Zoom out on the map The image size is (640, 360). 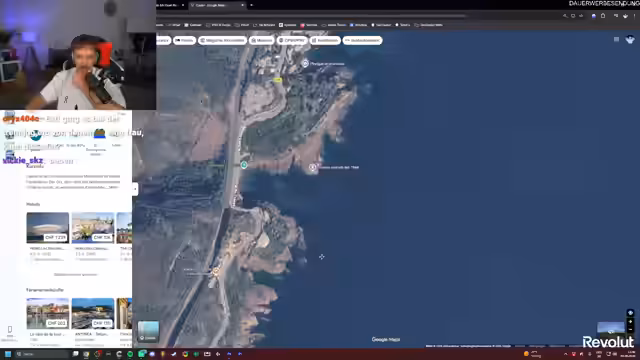(630, 329)
